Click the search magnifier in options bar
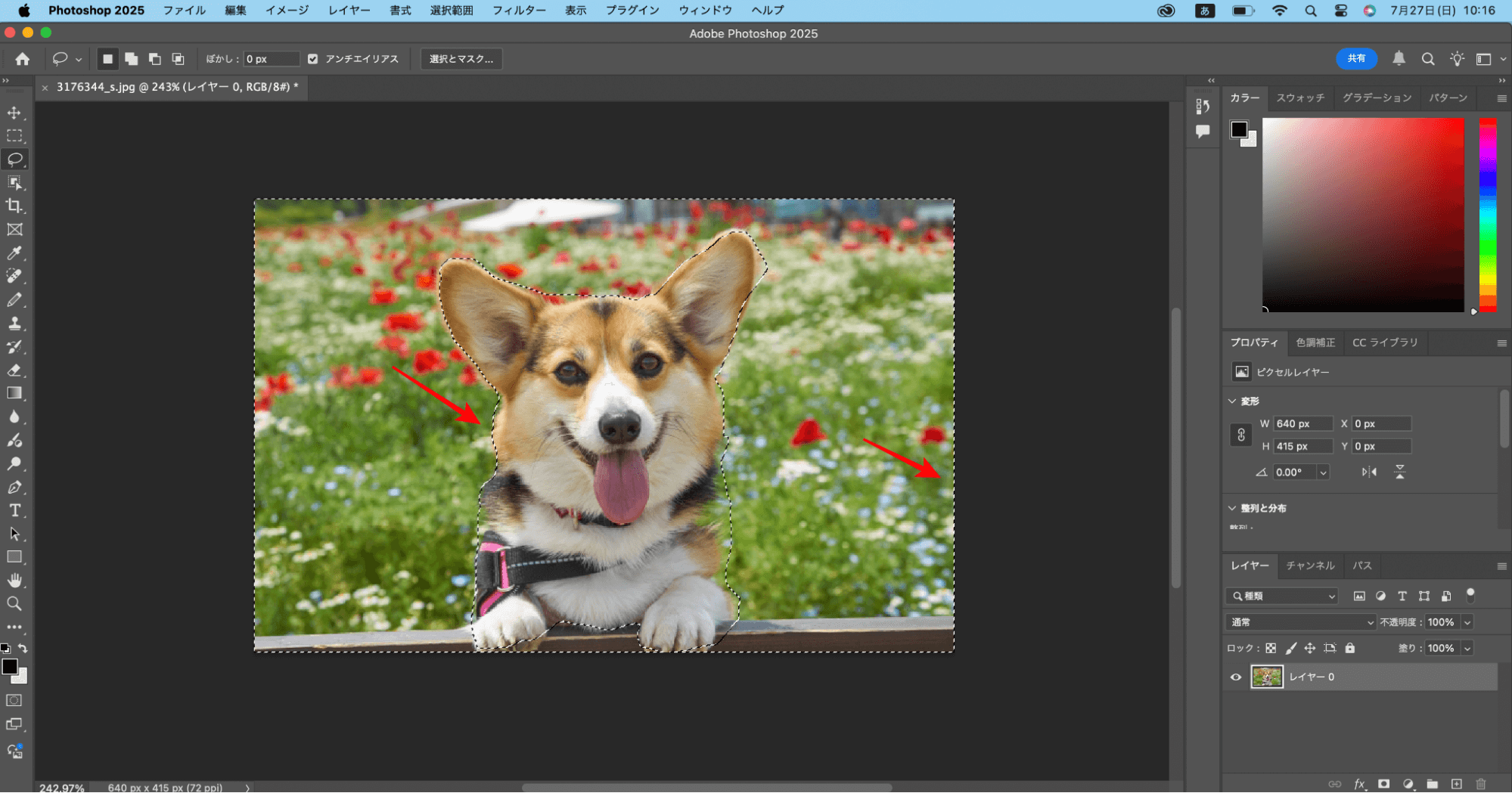Image resolution: width=1512 pixels, height=793 pixels. click(x=1428, y=58)
